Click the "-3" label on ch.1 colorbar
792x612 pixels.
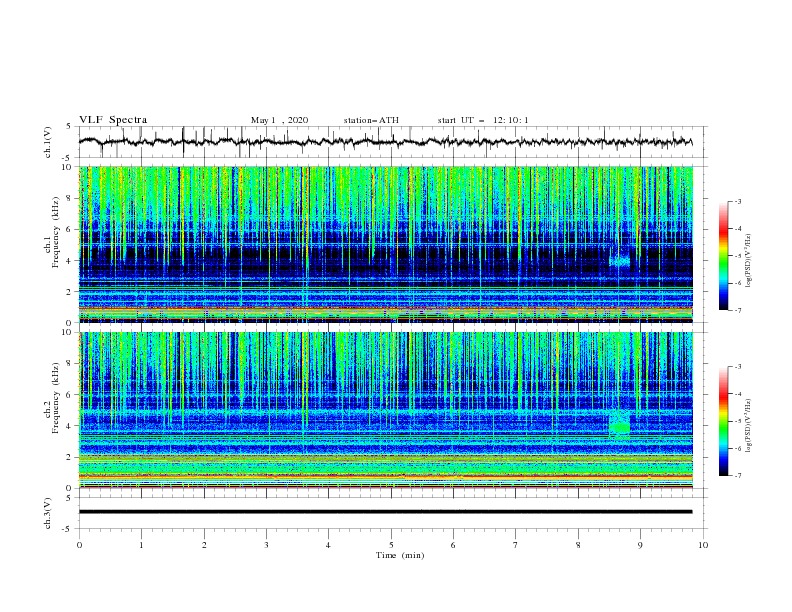tap(738, 201)
